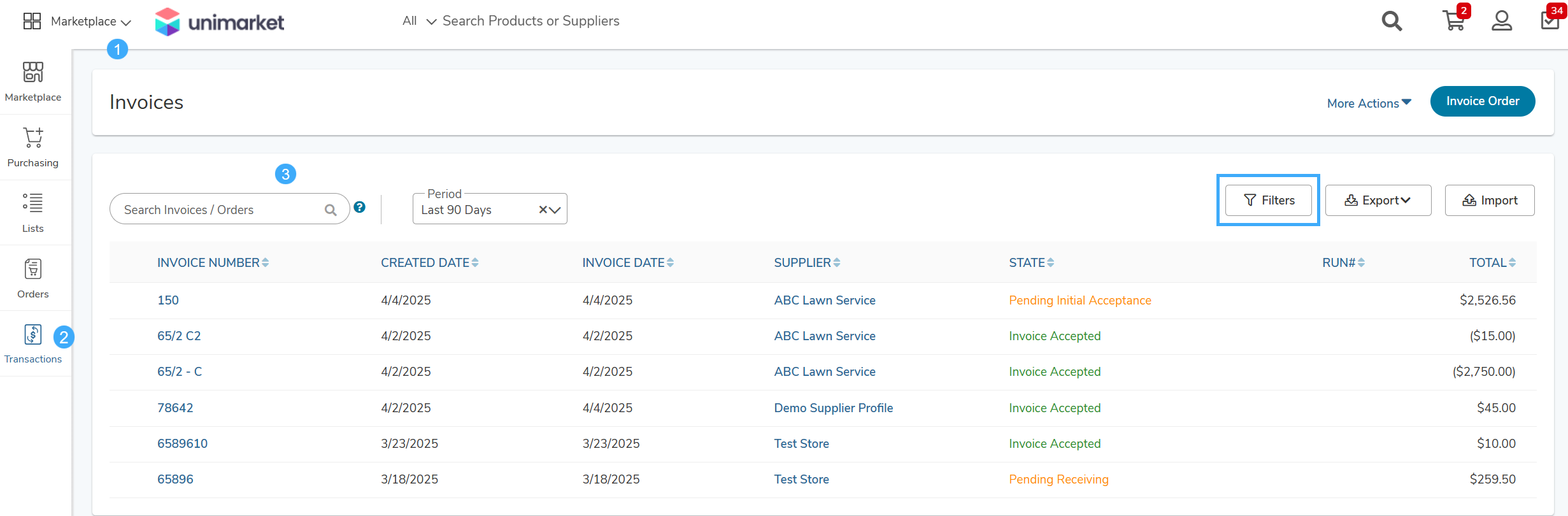
Task: Click the Import button
Action: coord(1490,200)
